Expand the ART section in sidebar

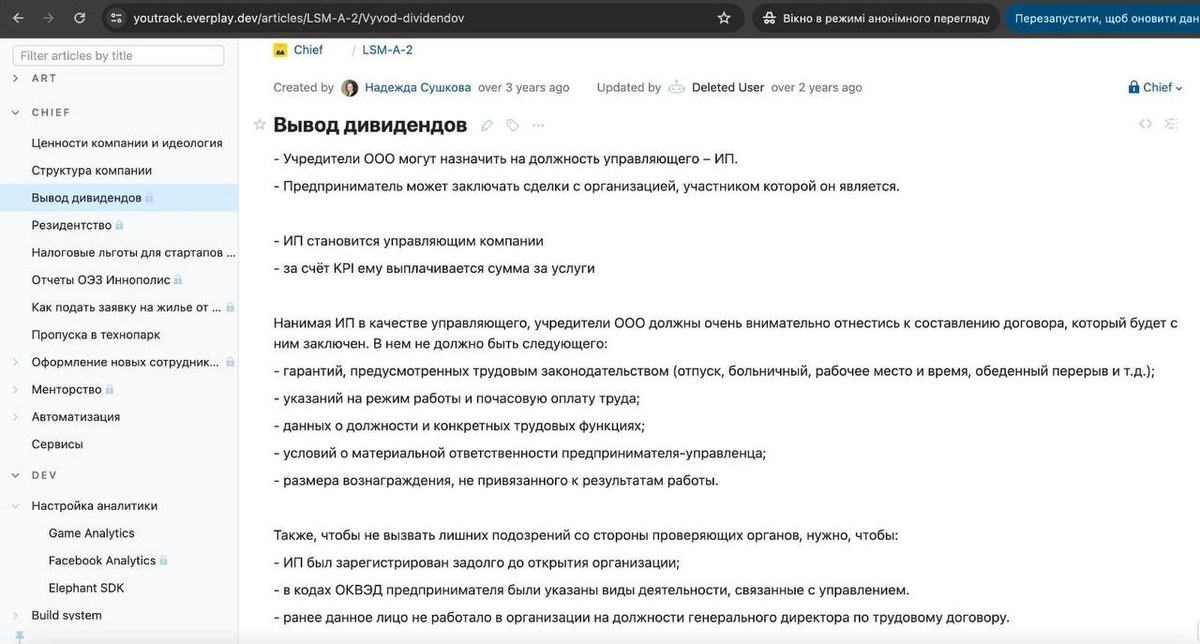pyautogui.click(x=16, y=78)
